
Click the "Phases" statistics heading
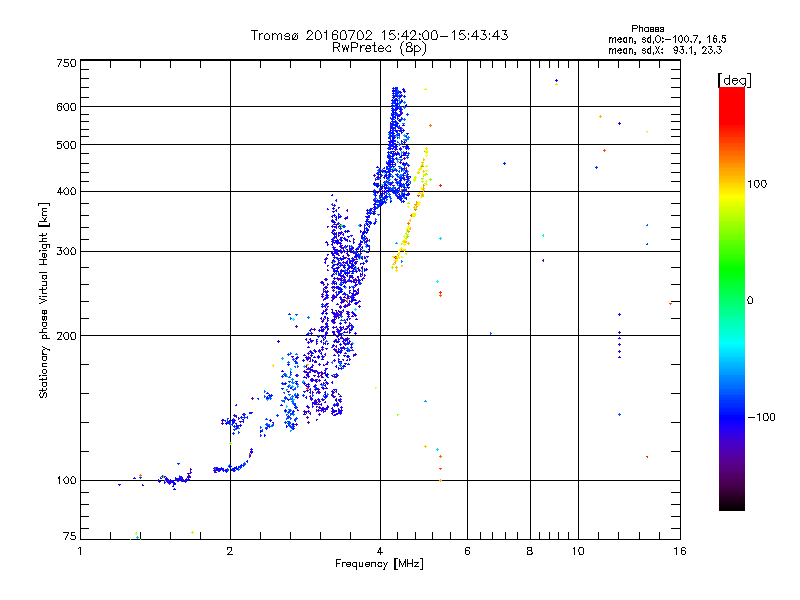[x=647, y=29]
